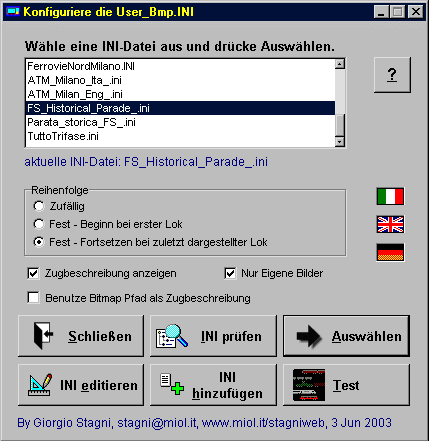
Task: Click the INI hinzufügen button
Action: pyautogui.click(x=213, y=385)
